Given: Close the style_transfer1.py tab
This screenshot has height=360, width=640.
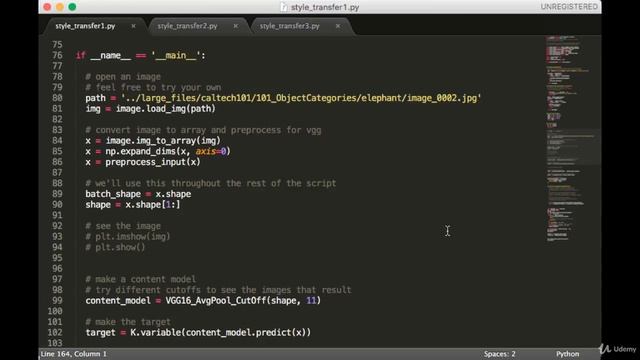Looking at the screenshot, I should [x=133, y=26].
